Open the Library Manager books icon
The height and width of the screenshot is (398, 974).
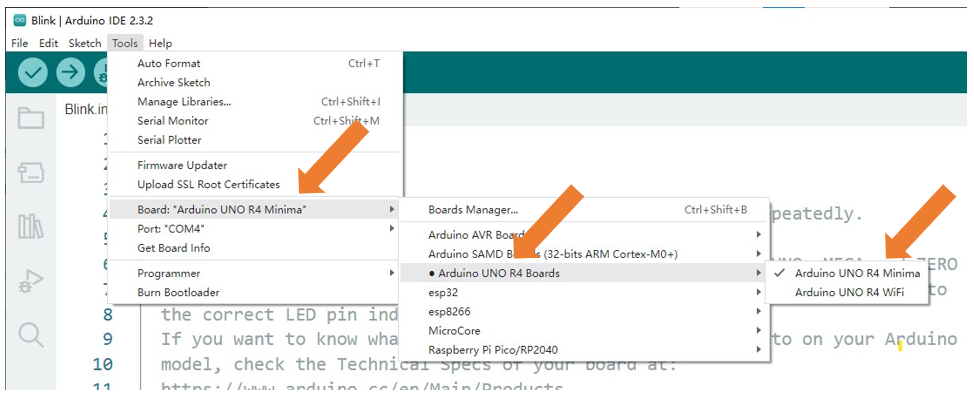tap(30, 227)
